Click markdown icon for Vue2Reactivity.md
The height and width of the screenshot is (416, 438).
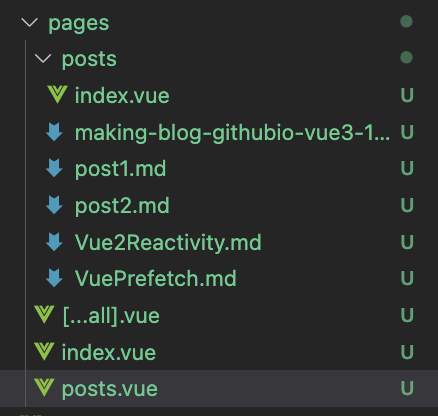click(54, 241)
